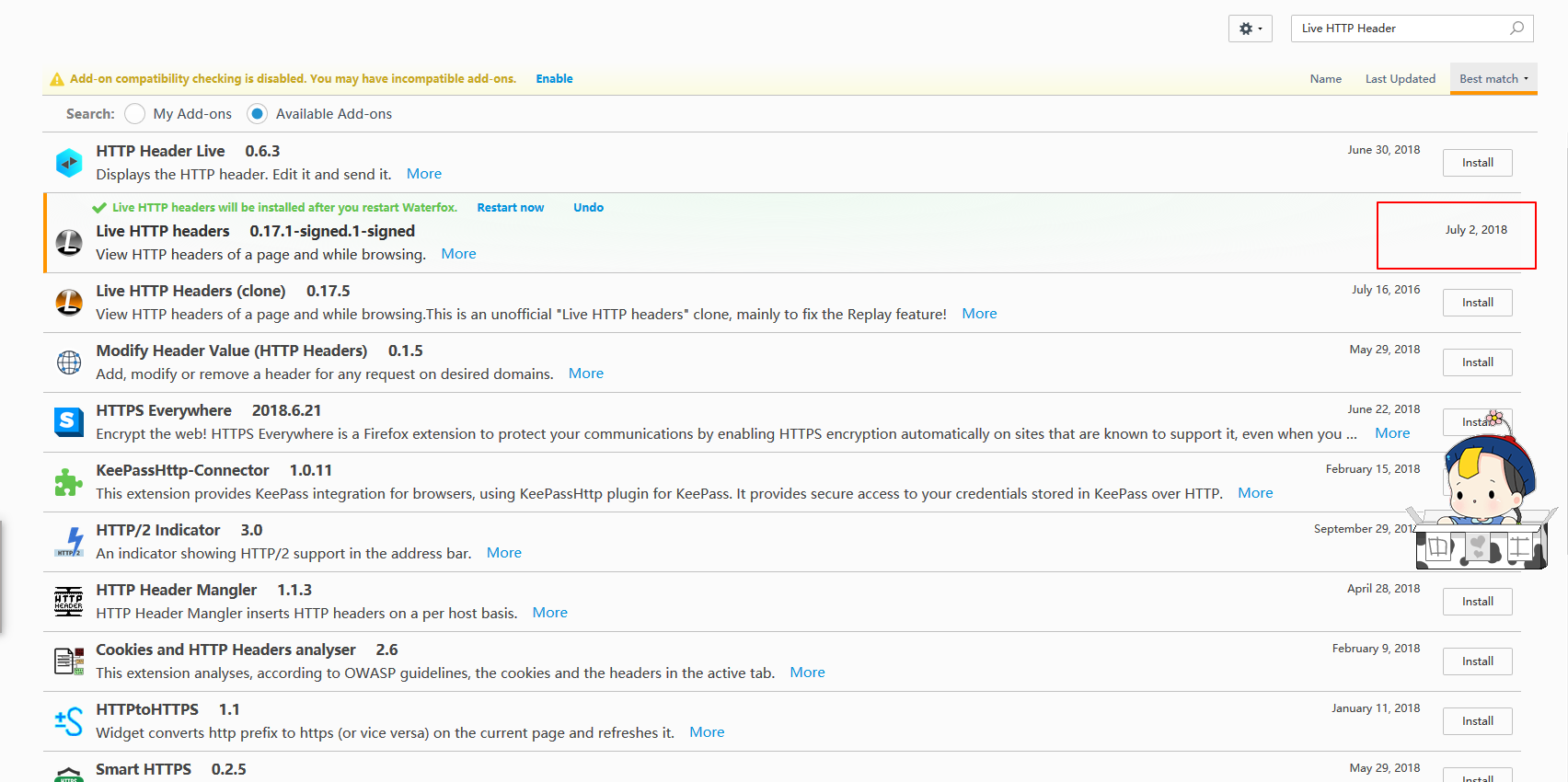Open More for Live HTTP headers
This screenshot has height=782, width=1568.
coord(458,254)
